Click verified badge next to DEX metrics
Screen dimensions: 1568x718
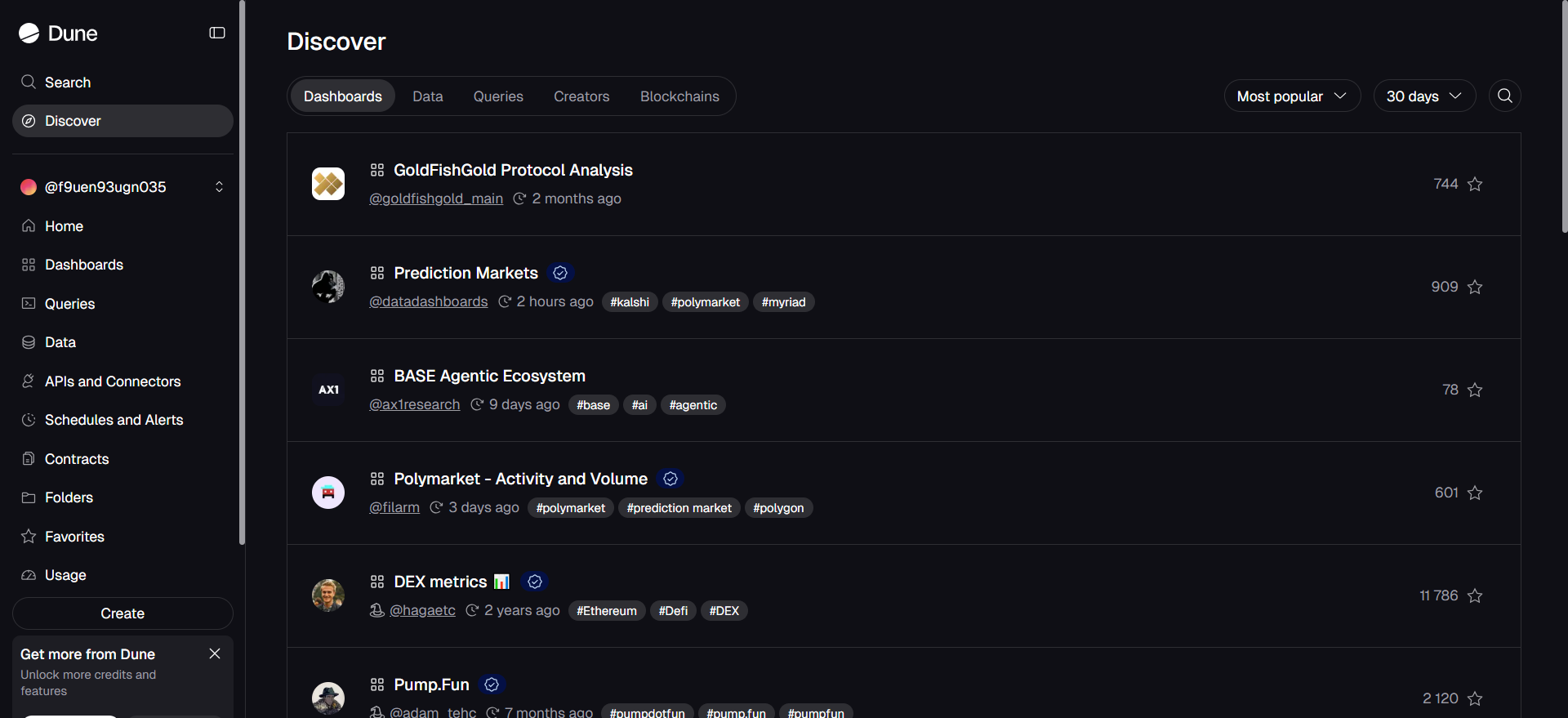535,582
